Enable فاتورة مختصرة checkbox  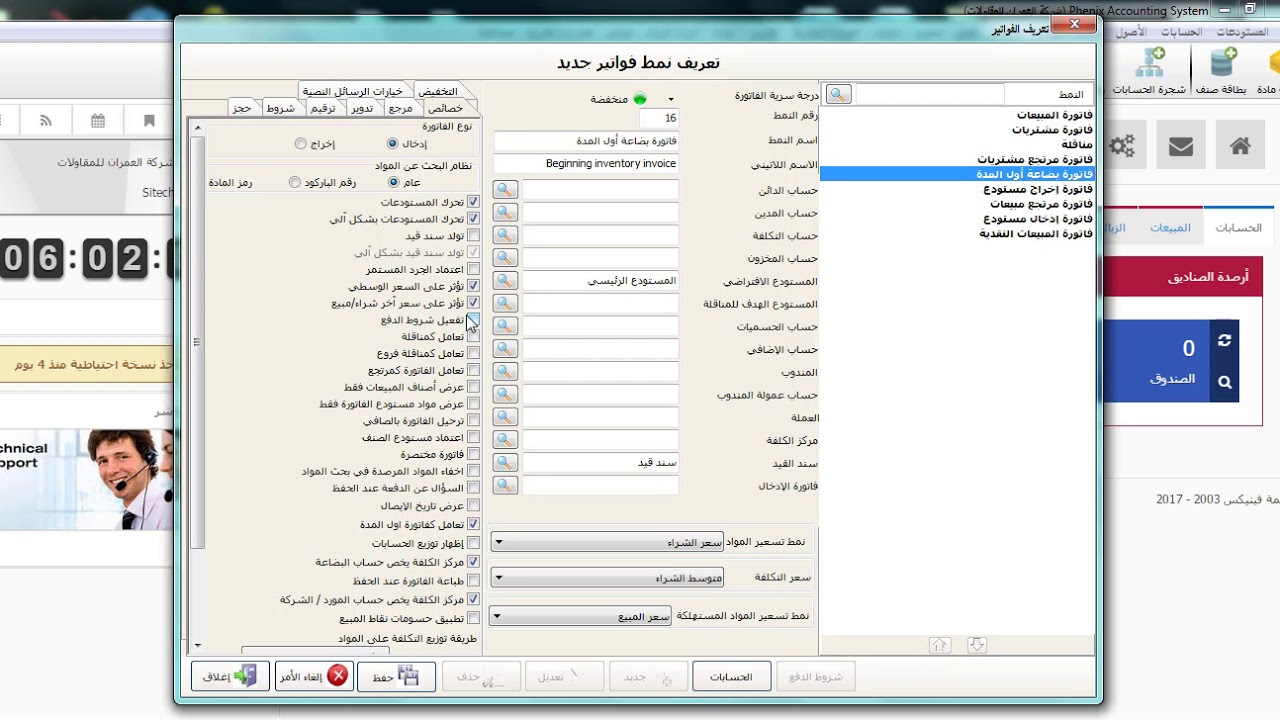(474, 454)
